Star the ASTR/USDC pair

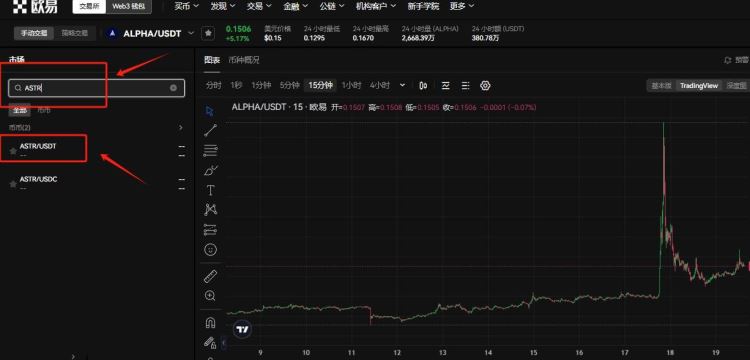pyautogui.click(x=13, y=184)
